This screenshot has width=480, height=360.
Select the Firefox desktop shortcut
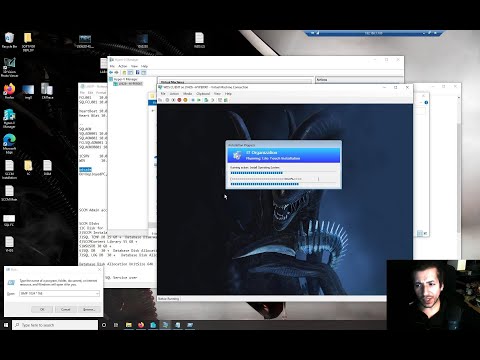(x=9, y=91)
